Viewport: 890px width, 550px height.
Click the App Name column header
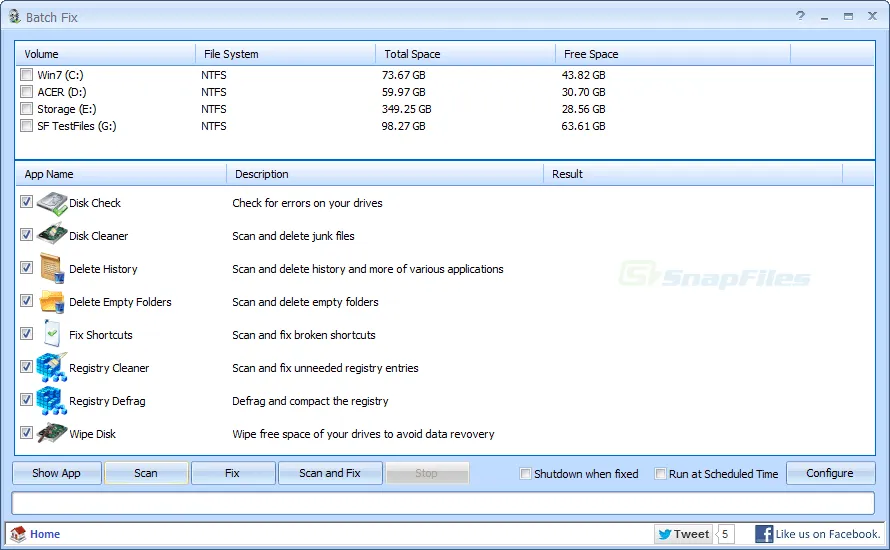(121, 174)
